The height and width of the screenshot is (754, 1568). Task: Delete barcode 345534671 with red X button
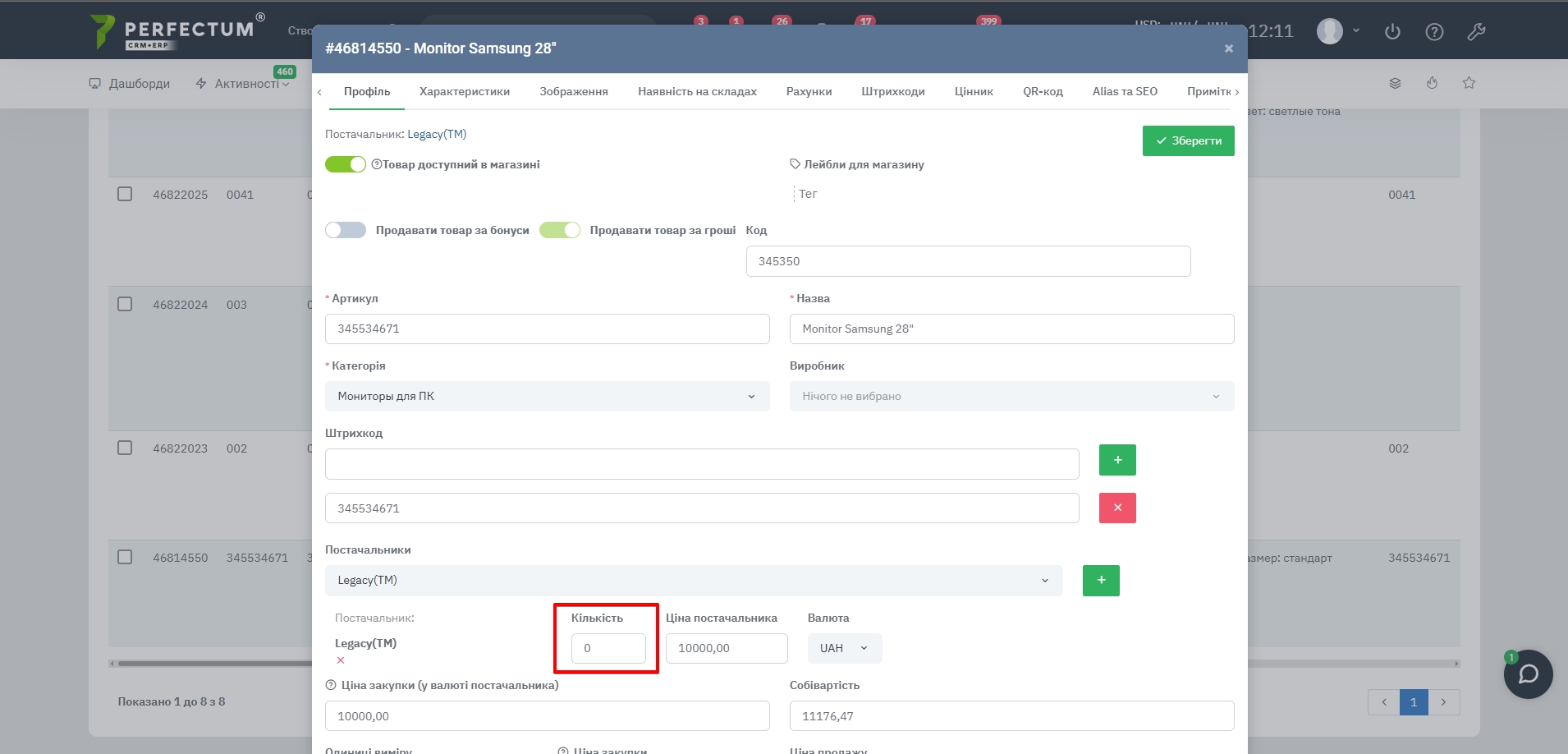[1116, 508]
